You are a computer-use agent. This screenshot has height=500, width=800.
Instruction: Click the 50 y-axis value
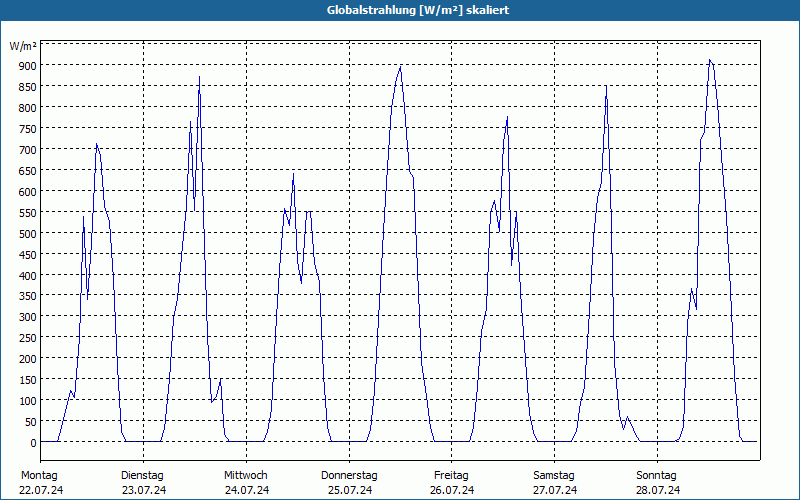31,422
